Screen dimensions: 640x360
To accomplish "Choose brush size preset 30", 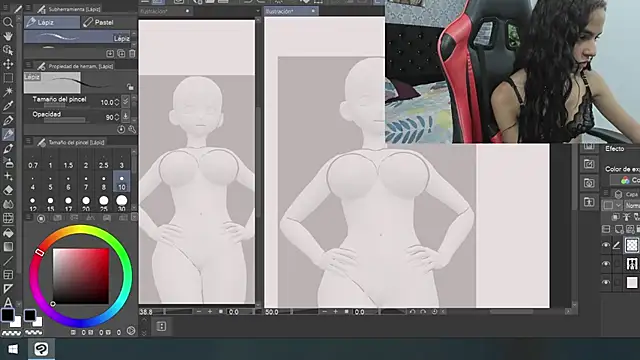I will tap(122, 203).
